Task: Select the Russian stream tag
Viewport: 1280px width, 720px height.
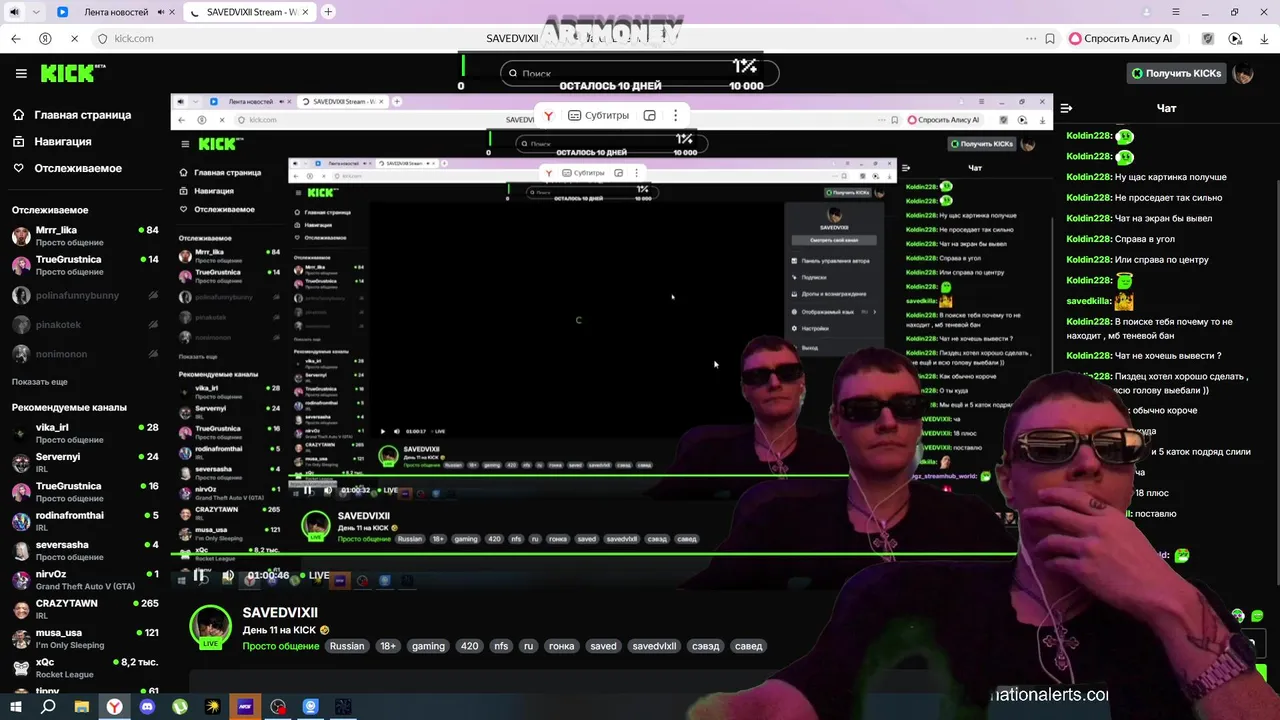Action: click(347, 646)
